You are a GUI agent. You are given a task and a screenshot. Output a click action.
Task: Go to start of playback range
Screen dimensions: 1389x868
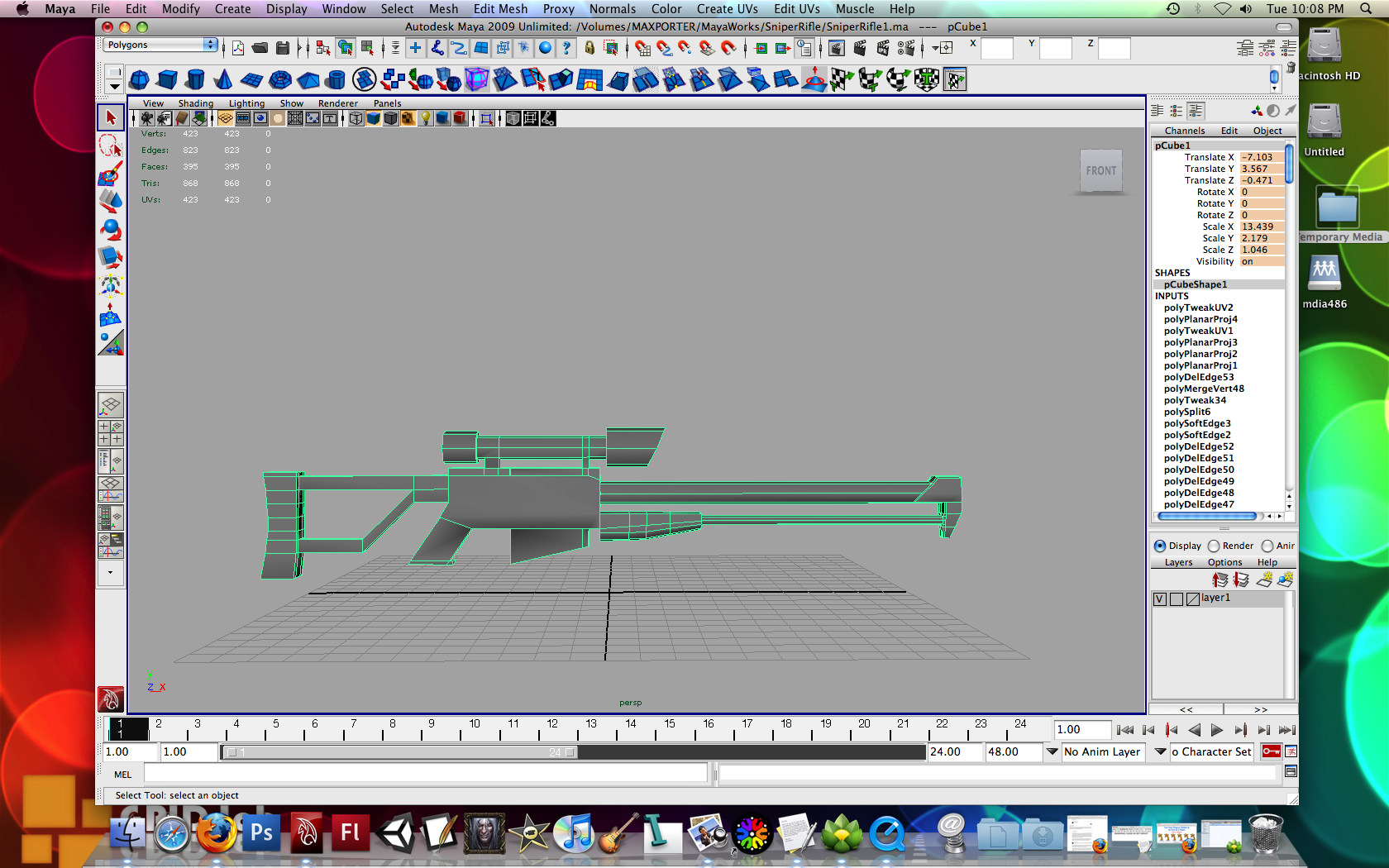[x=1124, y=730]
